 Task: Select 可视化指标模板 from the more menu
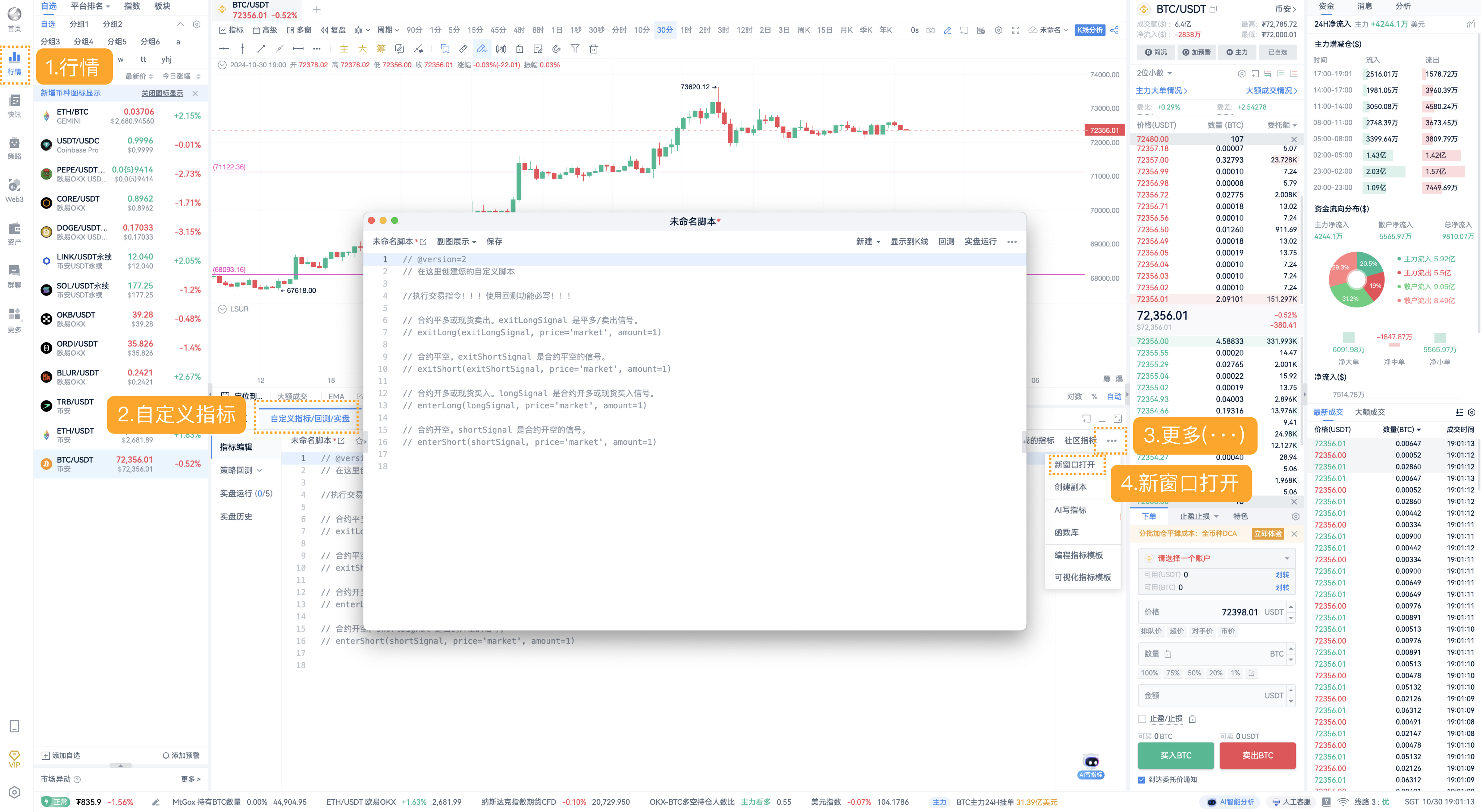point(1082,577)
